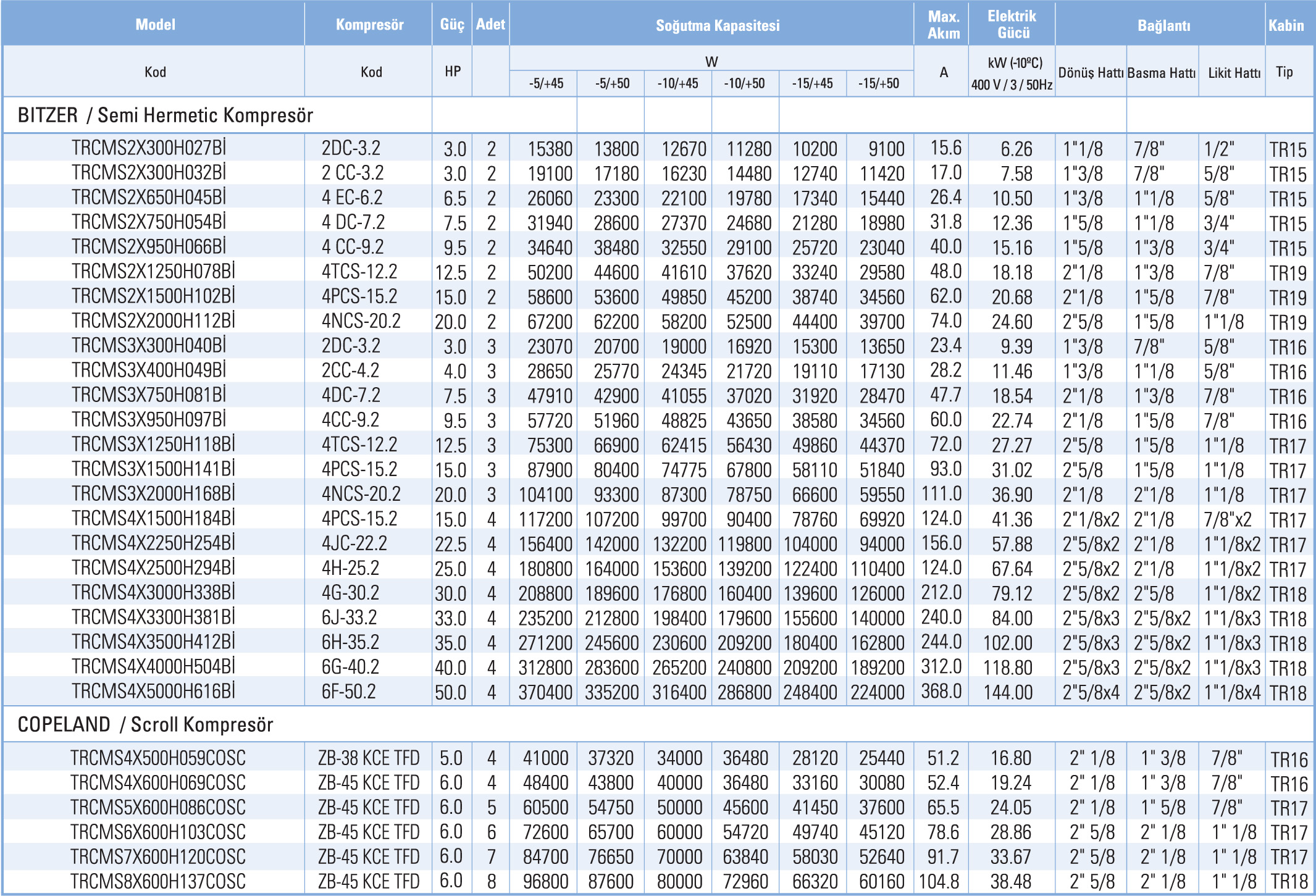Select the COPELAND Scroll Kompresör heading
This screenshot has height=896, width=1316.
[145, 724]
